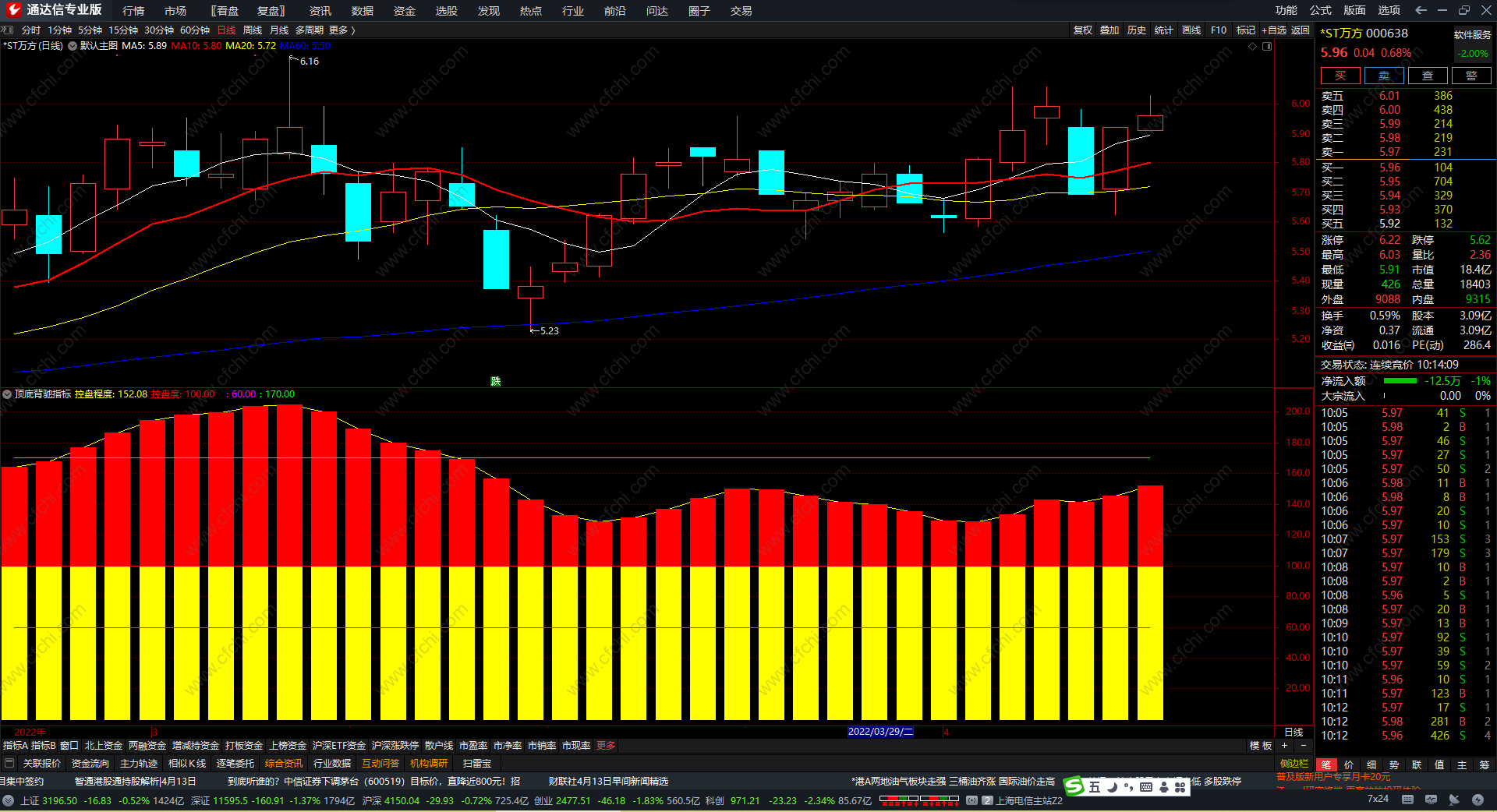Click the blue 卖 sell button
The image size is (1497, 812).
point(1384,76)
